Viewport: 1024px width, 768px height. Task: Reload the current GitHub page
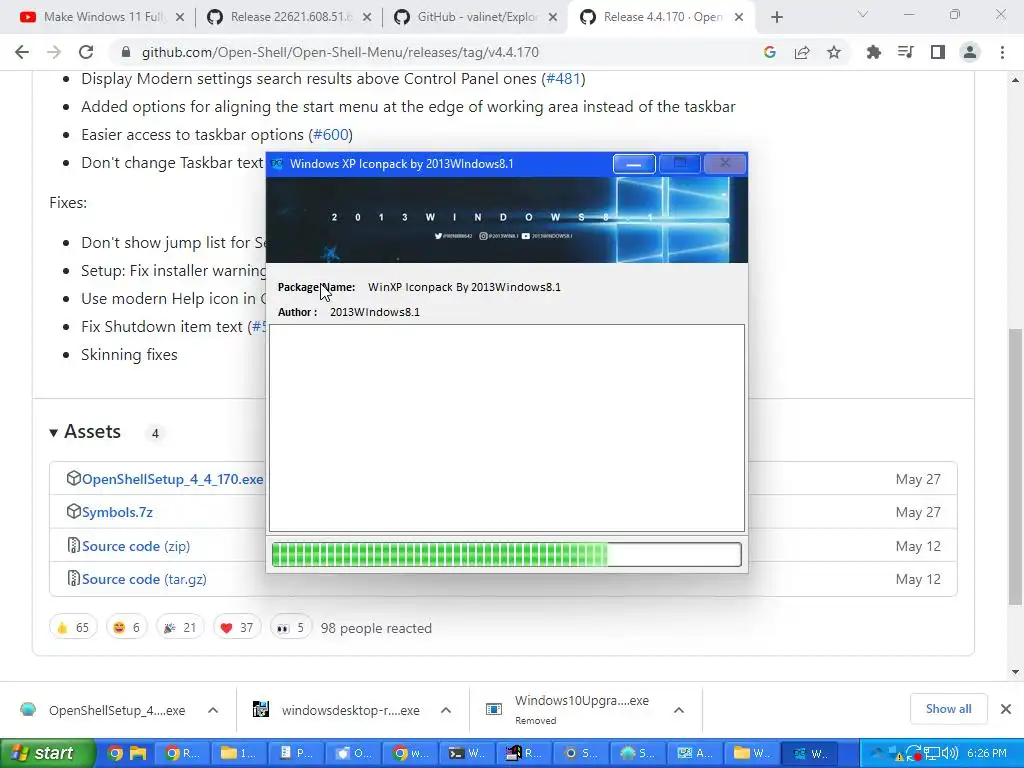pos(86,52)
